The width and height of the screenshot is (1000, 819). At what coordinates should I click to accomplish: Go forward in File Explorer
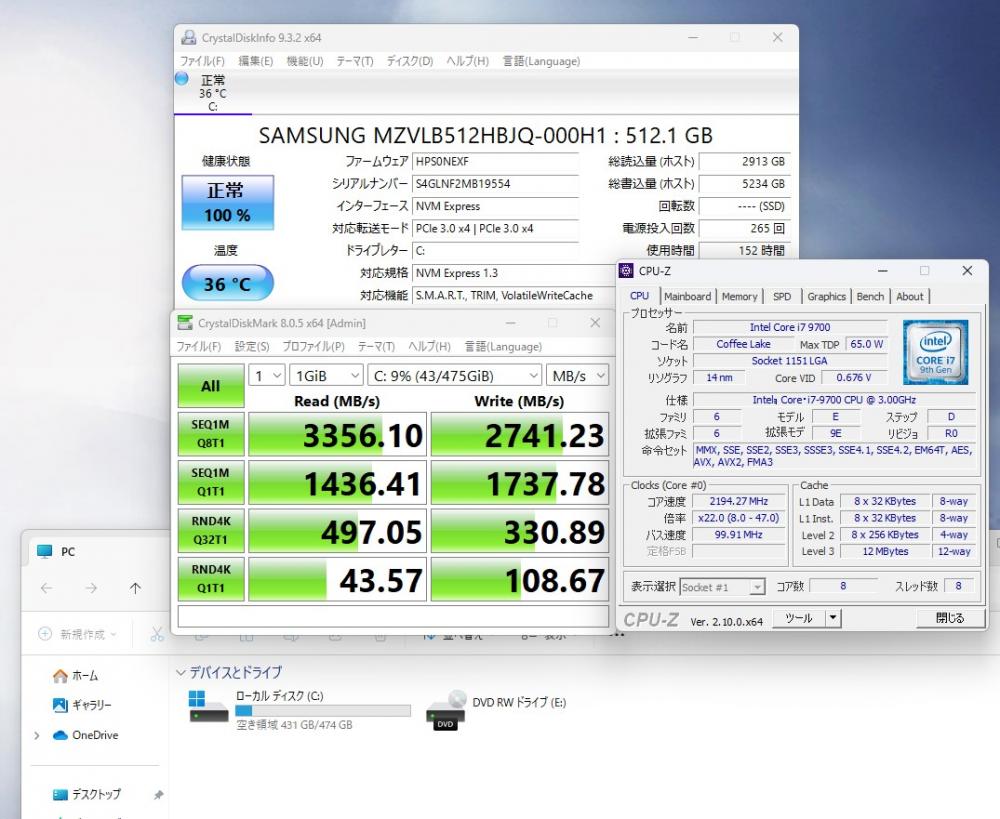click(x=91, y=587)
